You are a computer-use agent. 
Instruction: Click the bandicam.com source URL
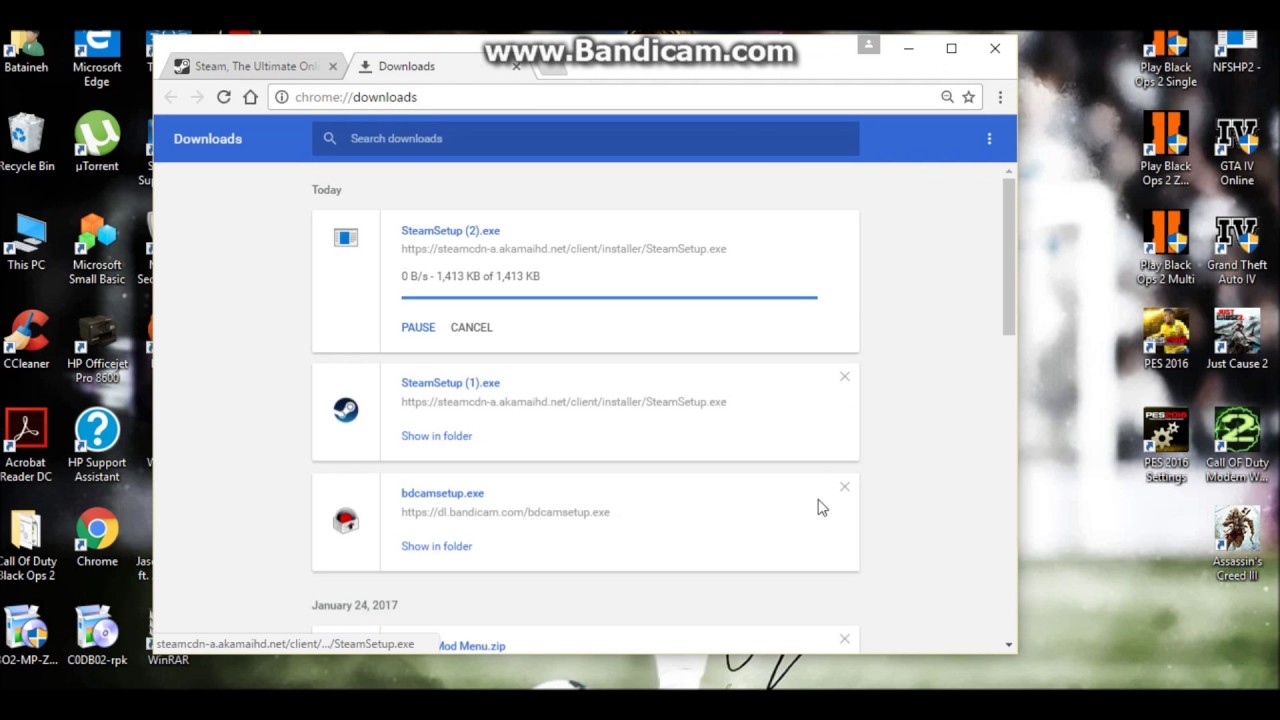[x=505, y=512]
